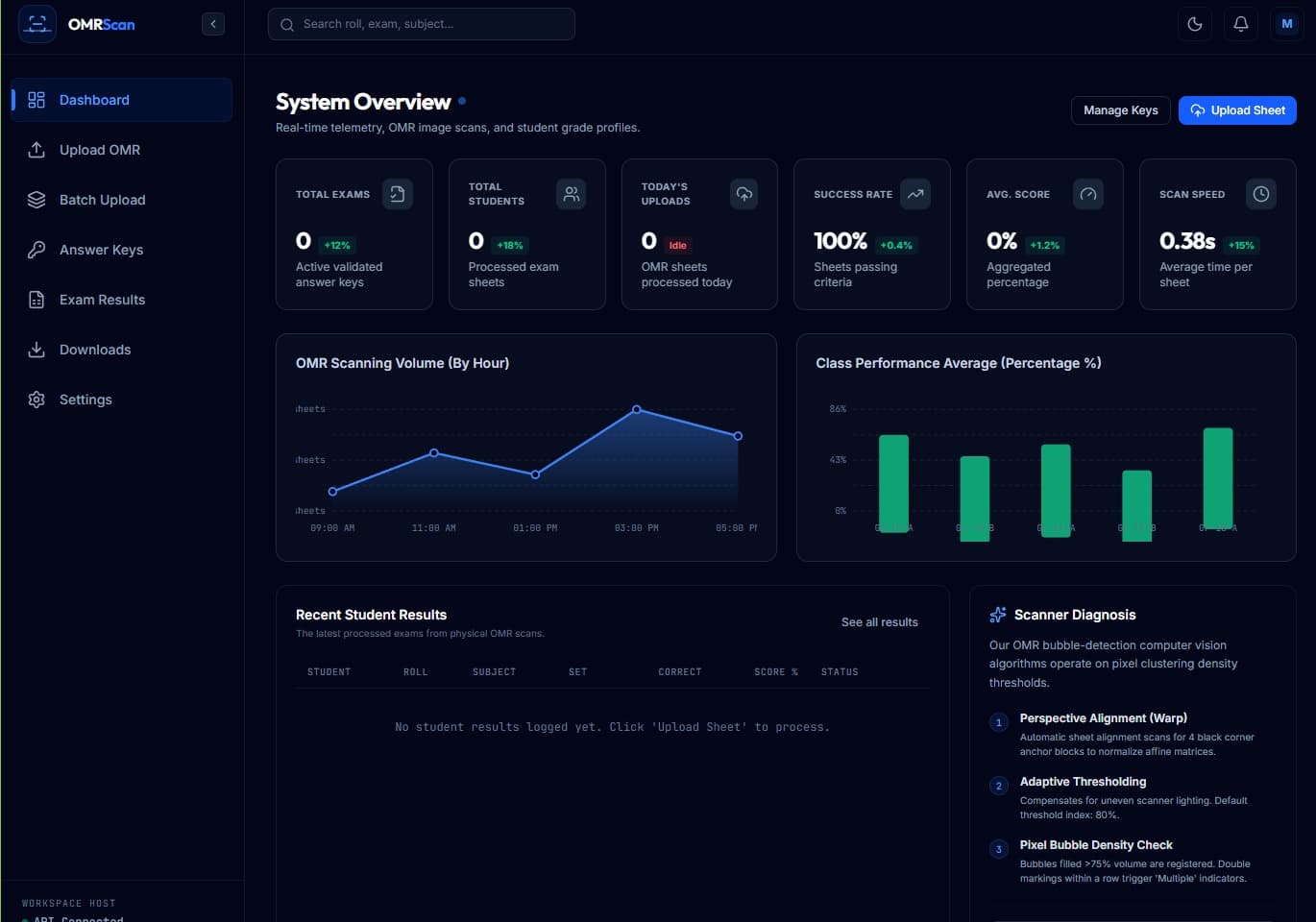Click the 0.38s scan speed value

[x=1187, y=241]
